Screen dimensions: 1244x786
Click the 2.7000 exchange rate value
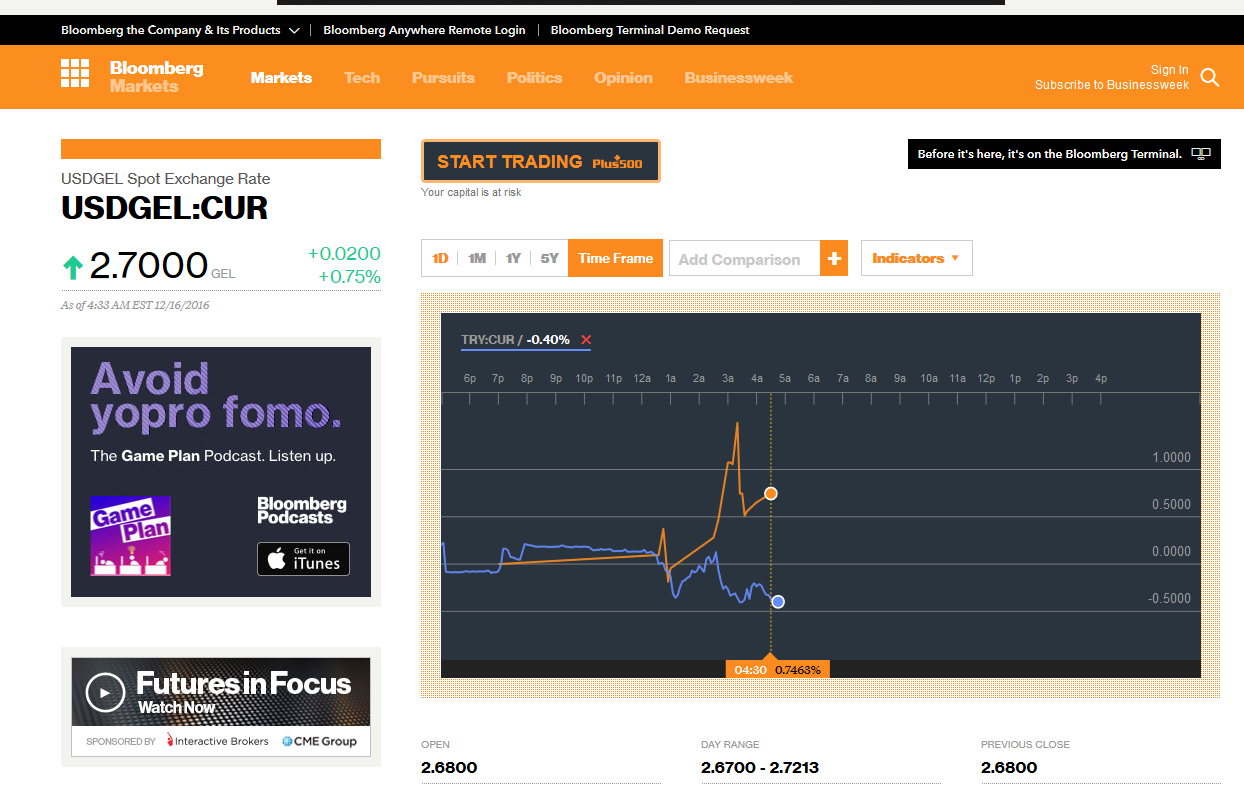coord(148,266)
